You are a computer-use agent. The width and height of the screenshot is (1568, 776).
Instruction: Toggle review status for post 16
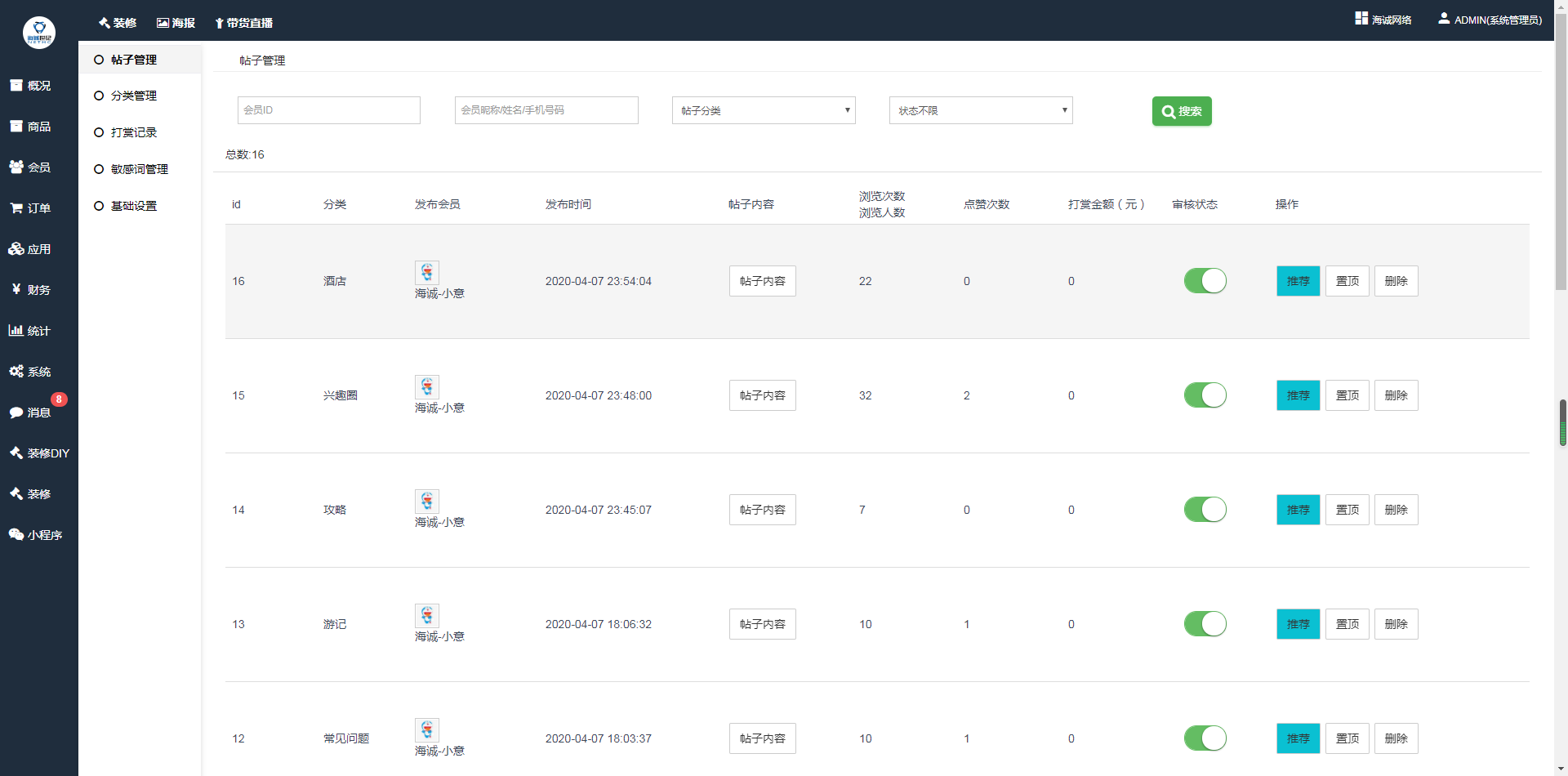(1205, 281)
